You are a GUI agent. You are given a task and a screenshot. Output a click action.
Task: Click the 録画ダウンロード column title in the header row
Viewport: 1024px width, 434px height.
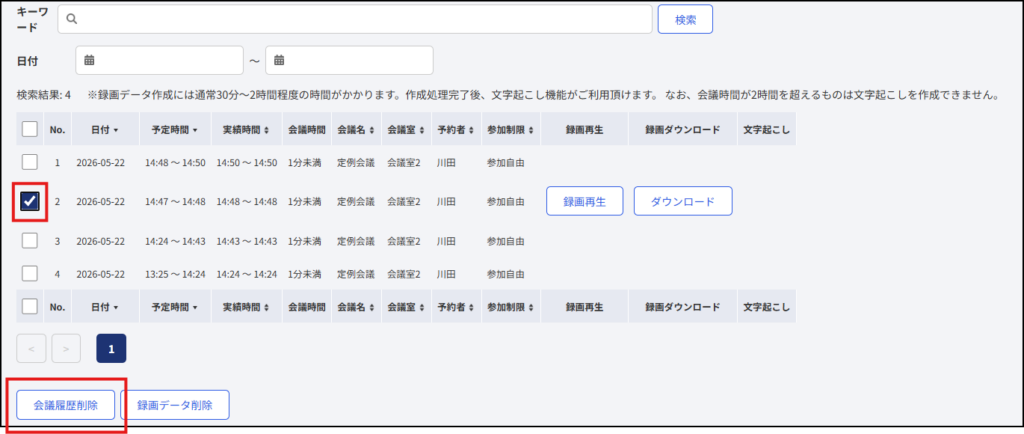tap(682, 130)
